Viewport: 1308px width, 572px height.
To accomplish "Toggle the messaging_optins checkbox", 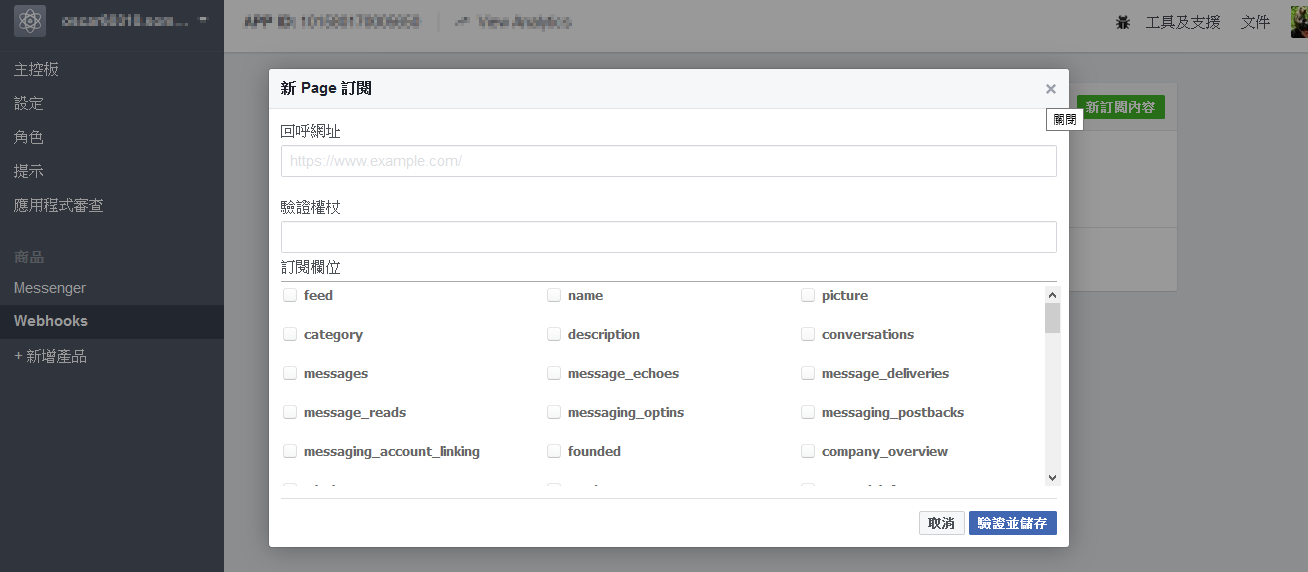I will click(554, 412).
